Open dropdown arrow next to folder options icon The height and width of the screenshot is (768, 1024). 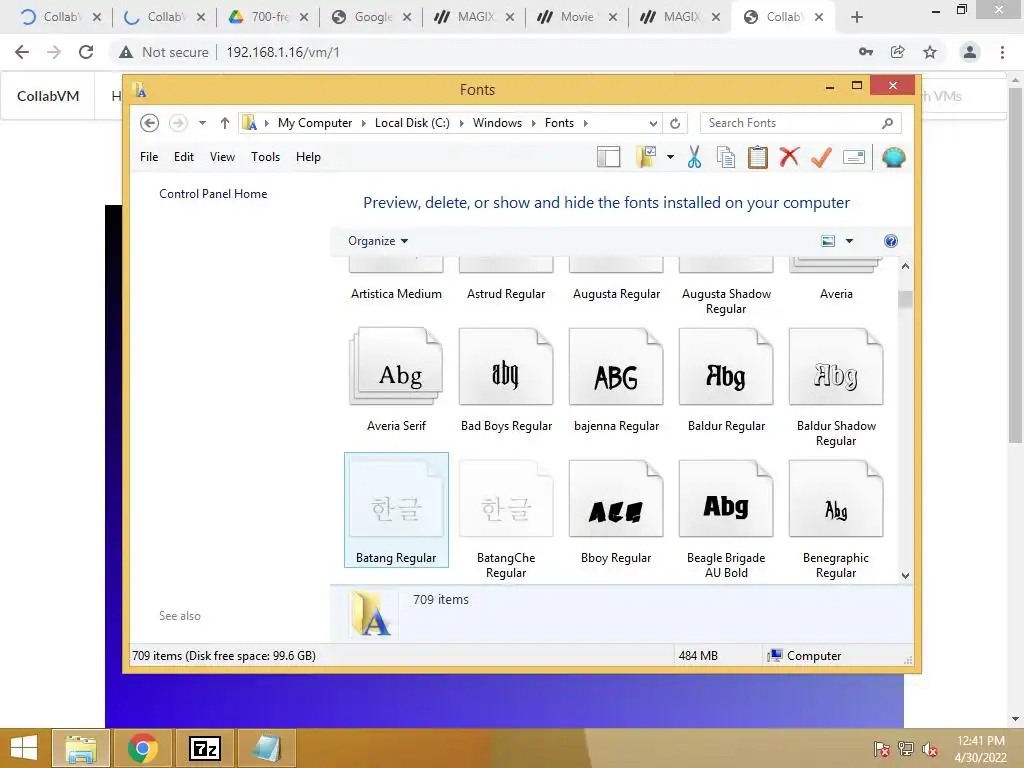[x=670, y=157]
